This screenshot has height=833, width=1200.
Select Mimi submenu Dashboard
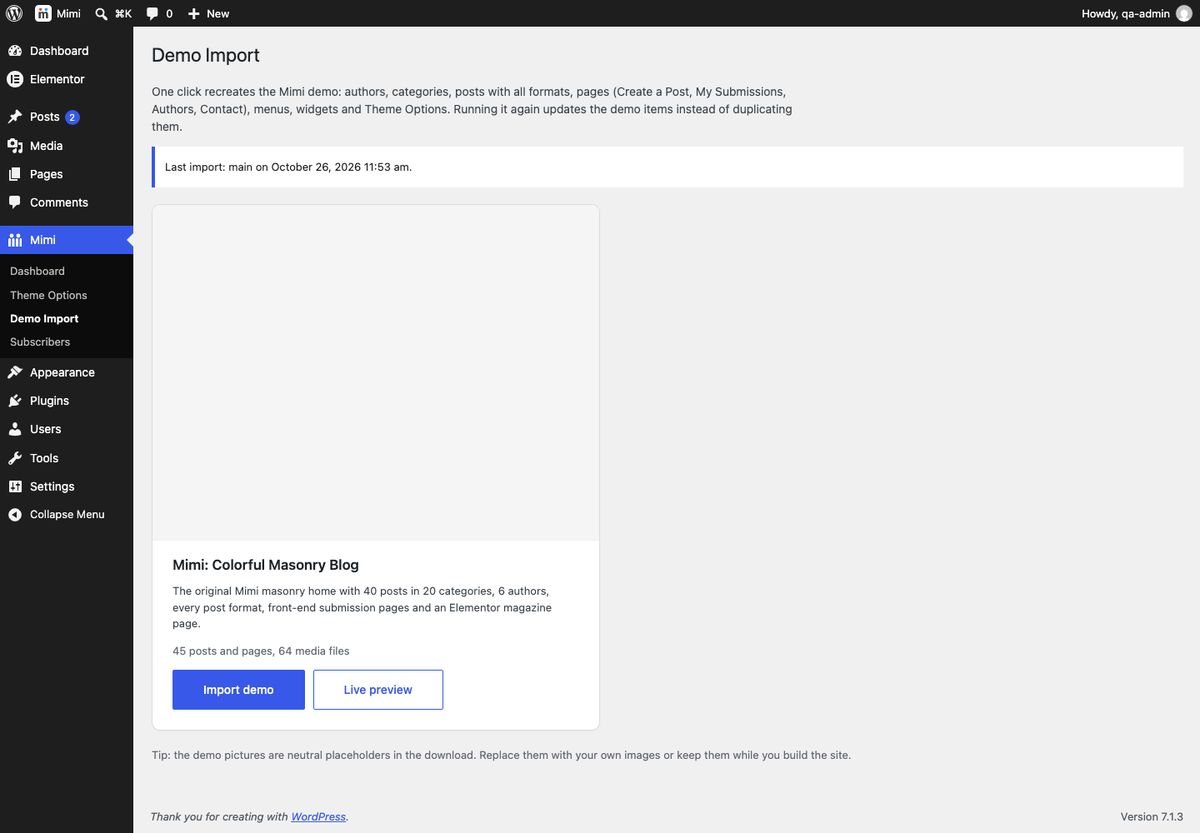37,271
